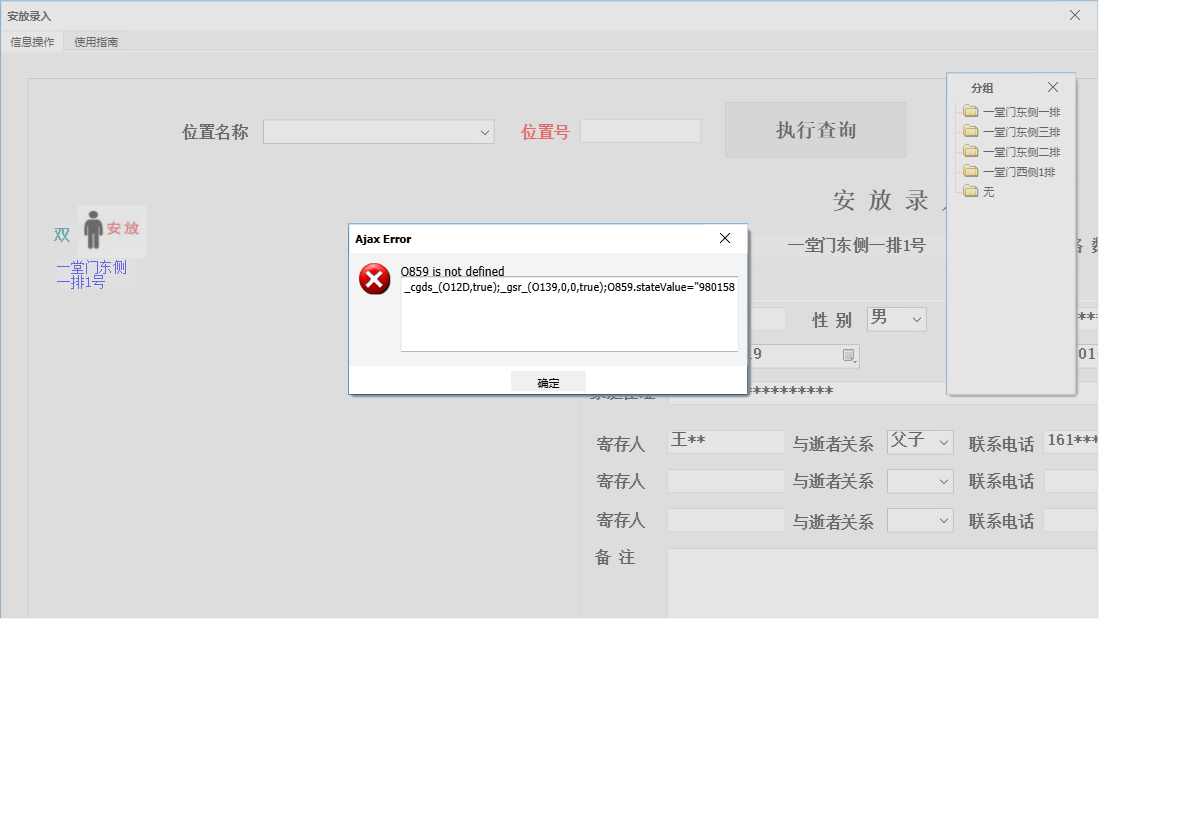Open 与逝者关系 dropdown showing 父子
The image size is (1190, 827).
click(920, 442)
